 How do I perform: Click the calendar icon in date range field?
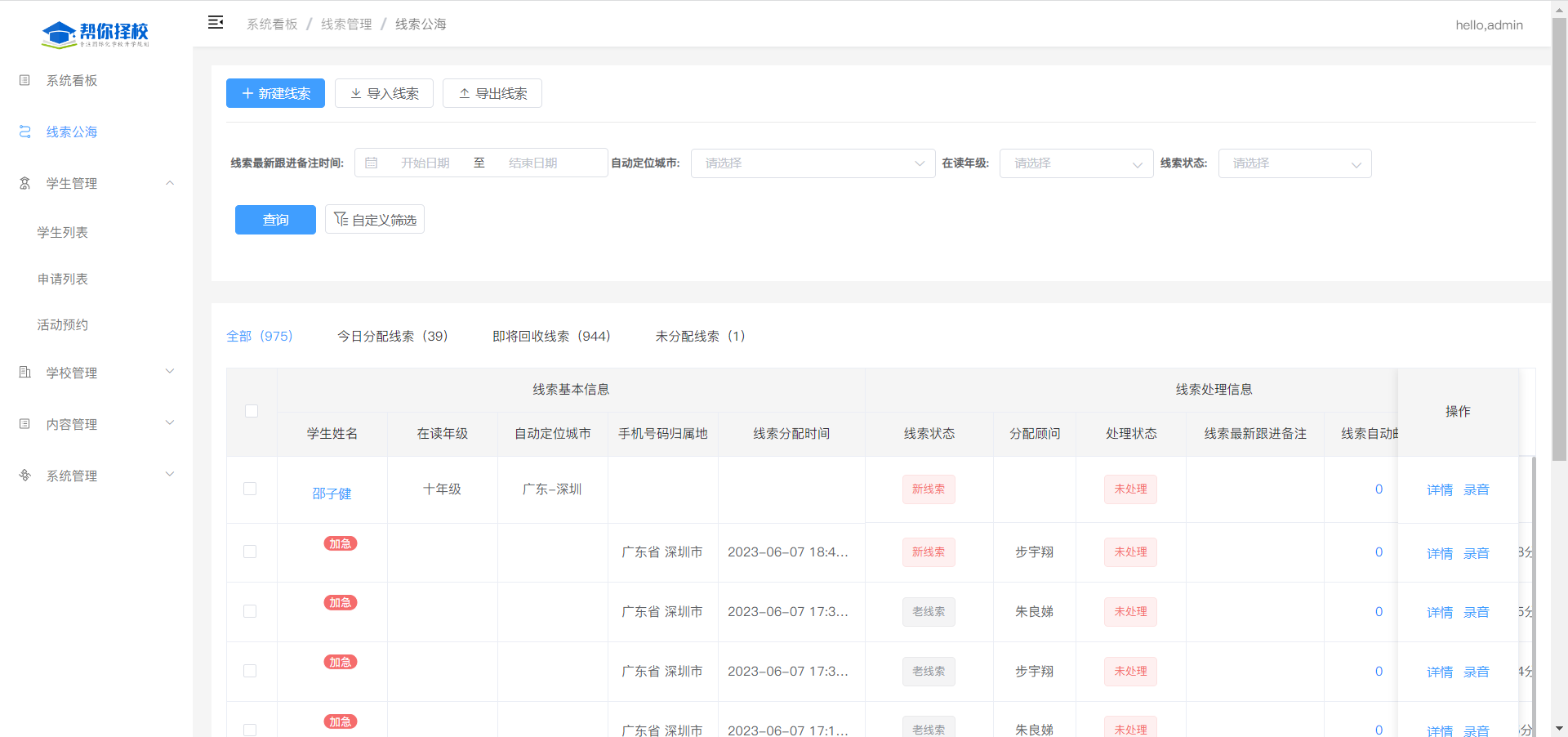pos(372,163)
